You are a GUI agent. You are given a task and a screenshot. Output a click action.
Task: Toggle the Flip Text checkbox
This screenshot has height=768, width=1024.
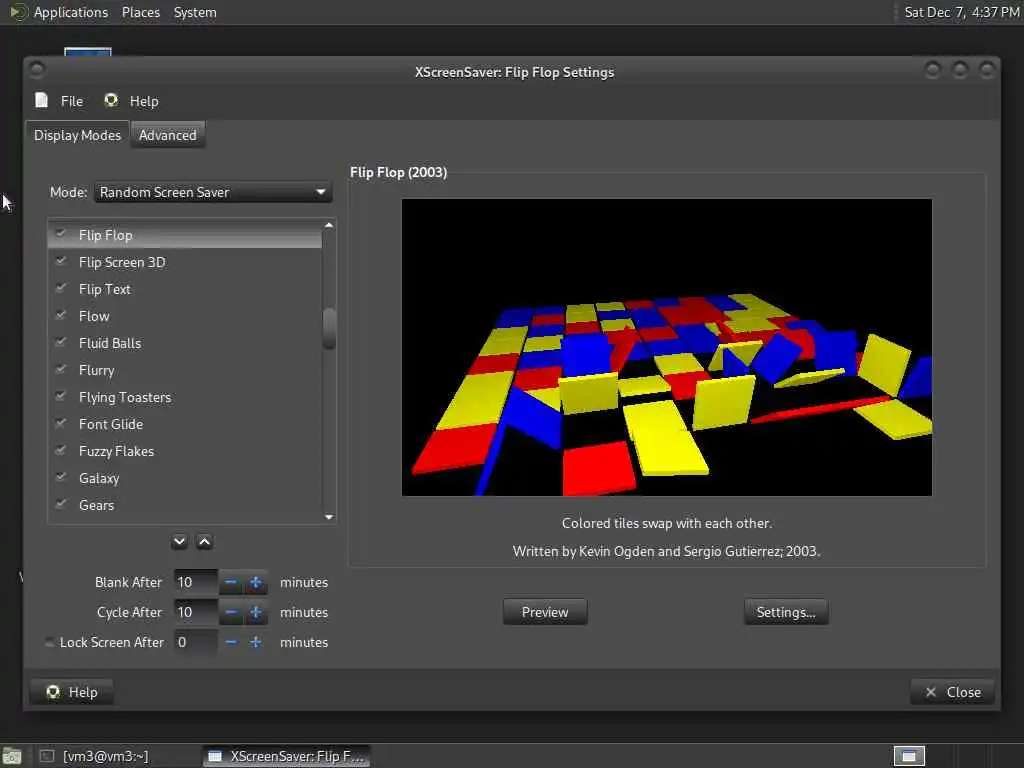pos(61,288)
